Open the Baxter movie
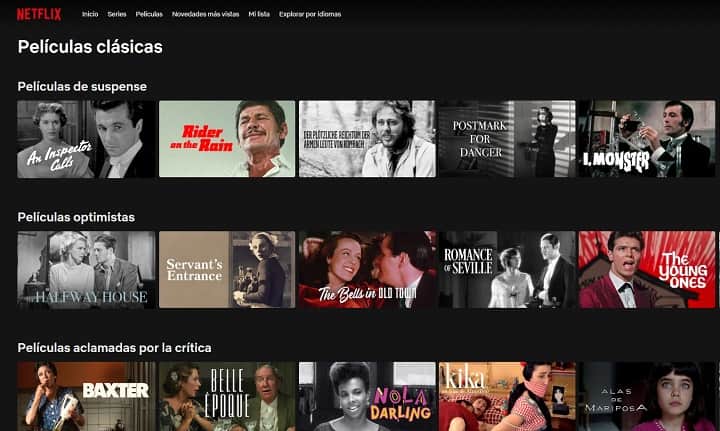 pos(86,397)
